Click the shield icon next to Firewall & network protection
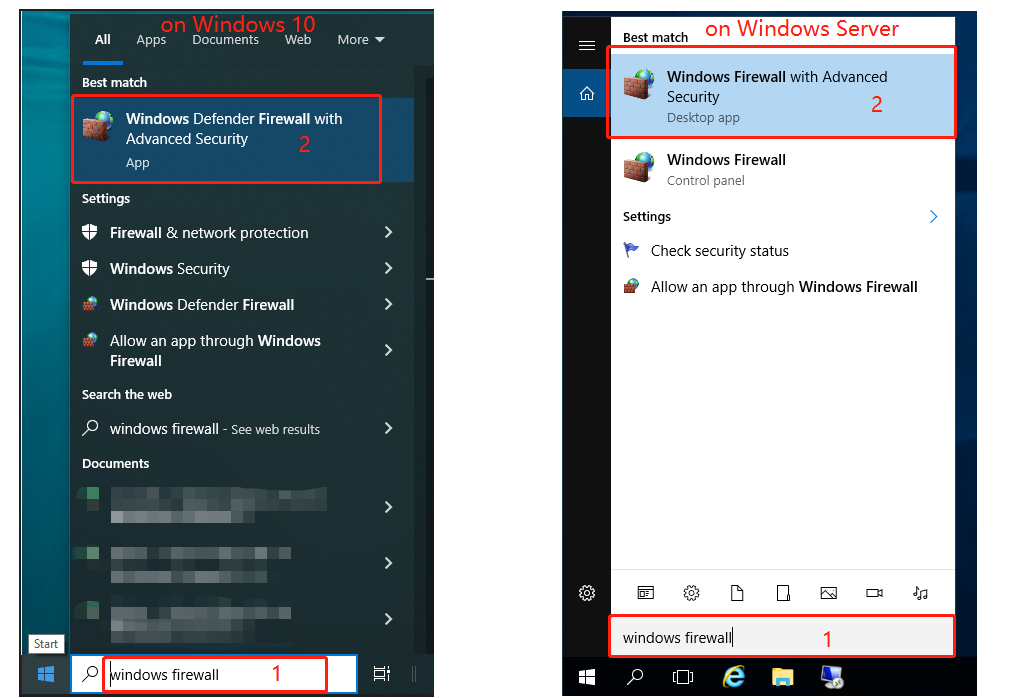This screenshot has width=1009, height=698. (x=90, y=232)
